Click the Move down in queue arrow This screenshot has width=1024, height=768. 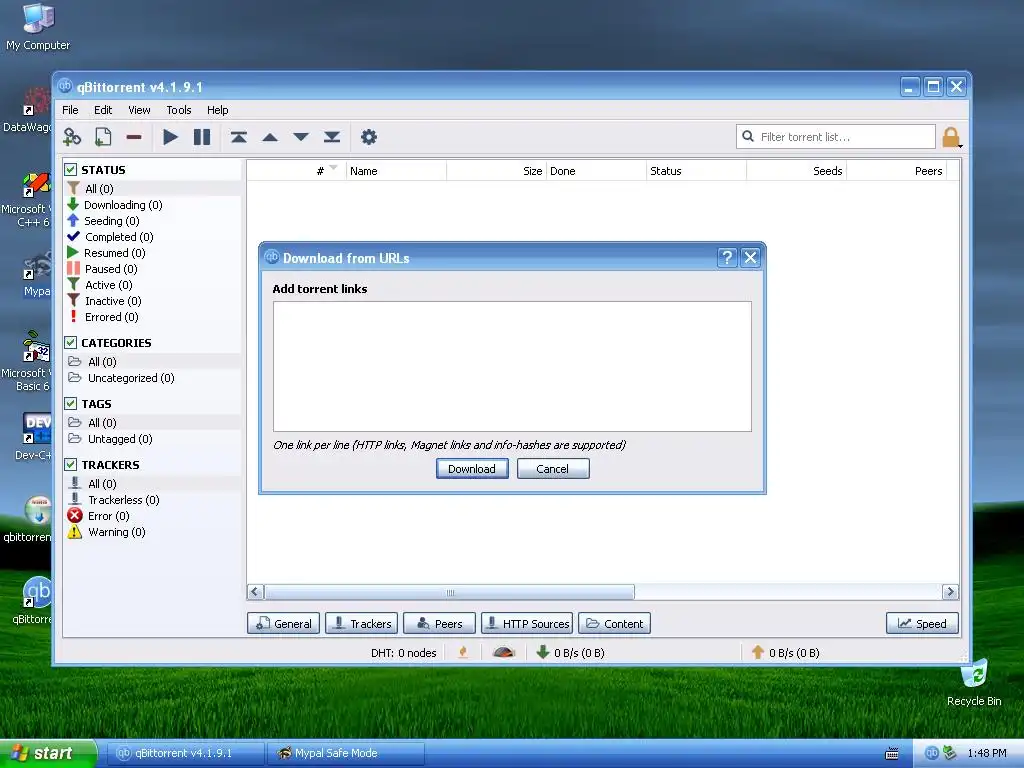[x=300, y=137]
